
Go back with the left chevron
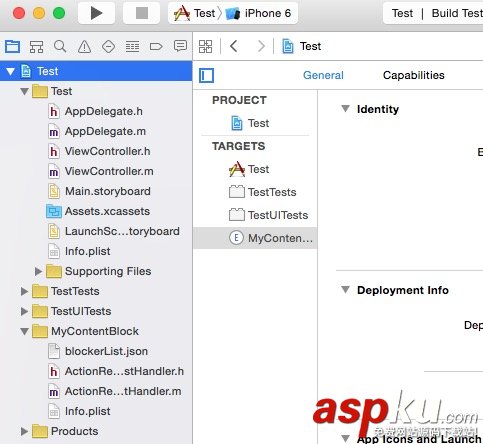pyautogui.click(x=234, y=46)
